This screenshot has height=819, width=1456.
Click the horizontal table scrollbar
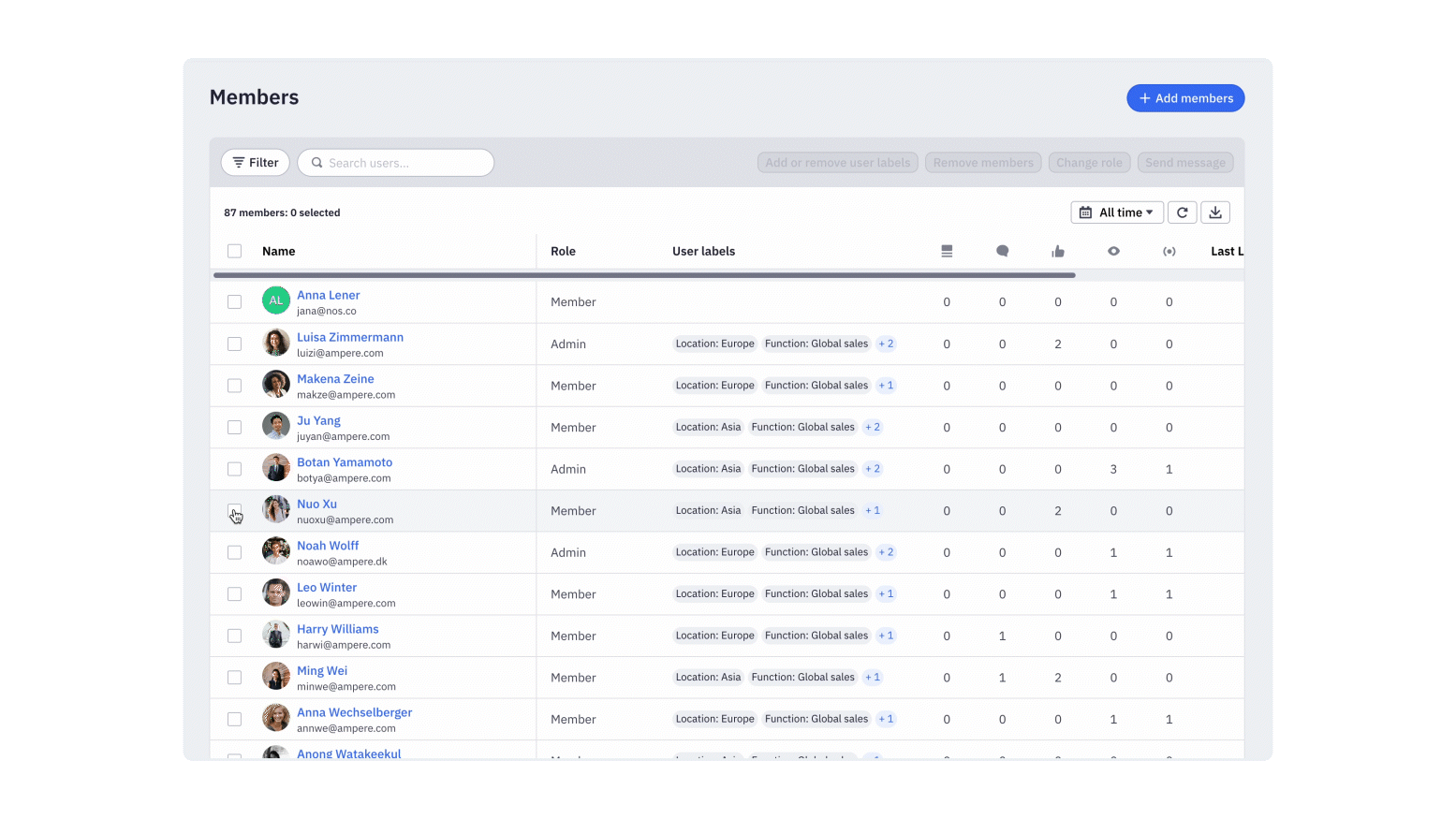click(x=644, y=275)
